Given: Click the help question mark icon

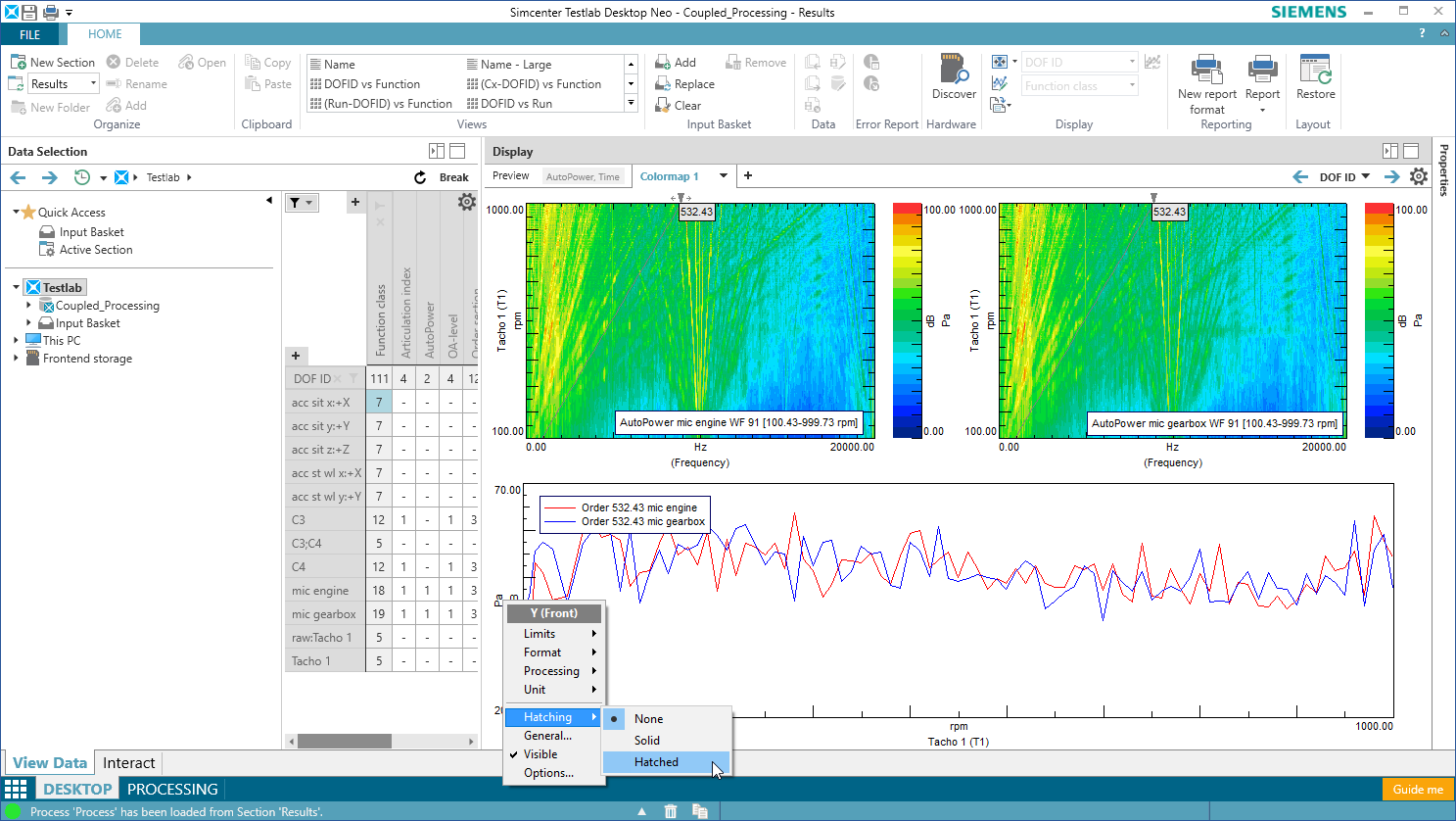Looking at the screenshot, I should click(x=1422, y=33).
